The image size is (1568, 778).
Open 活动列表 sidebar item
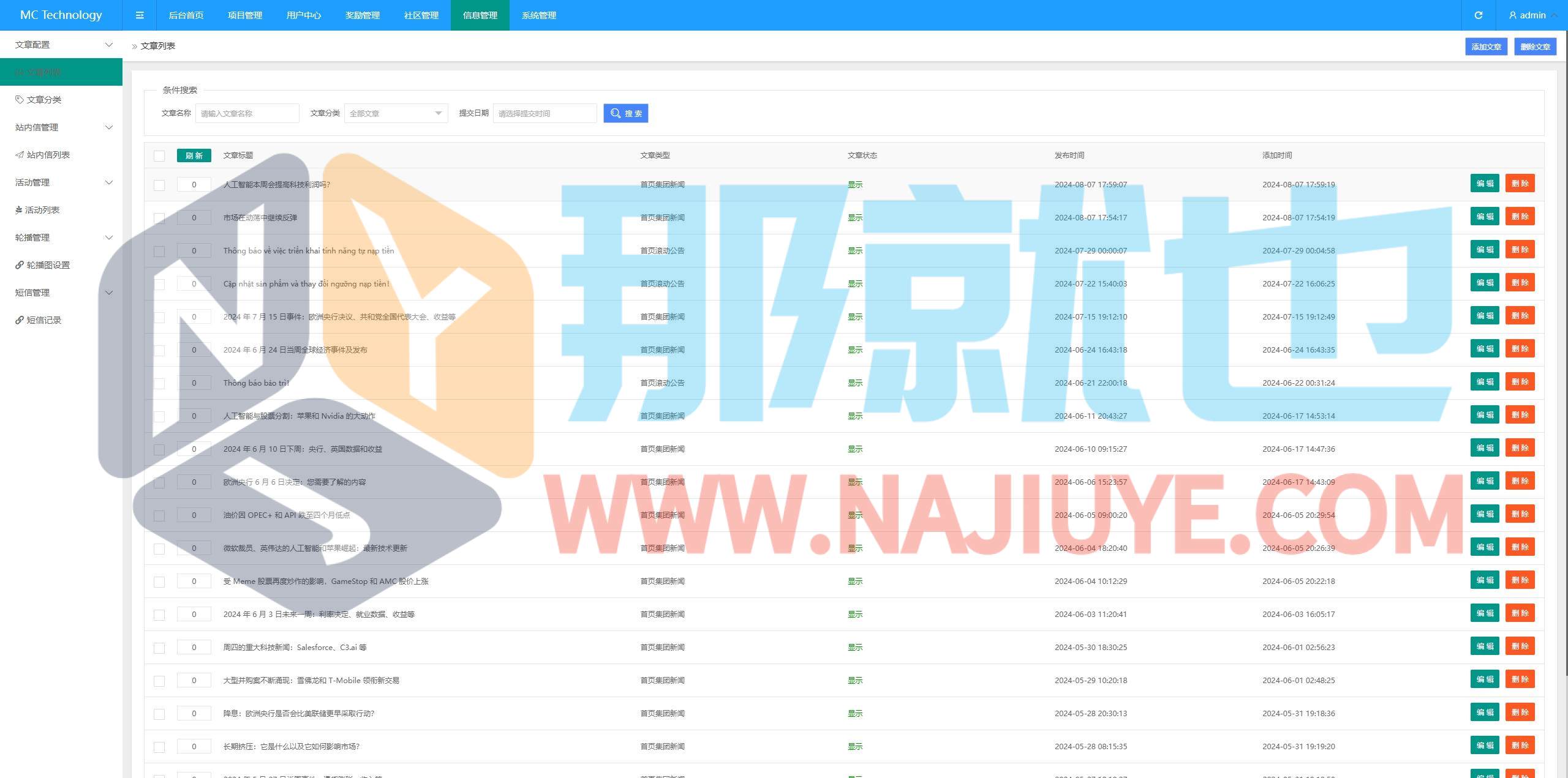coord(42,210)
